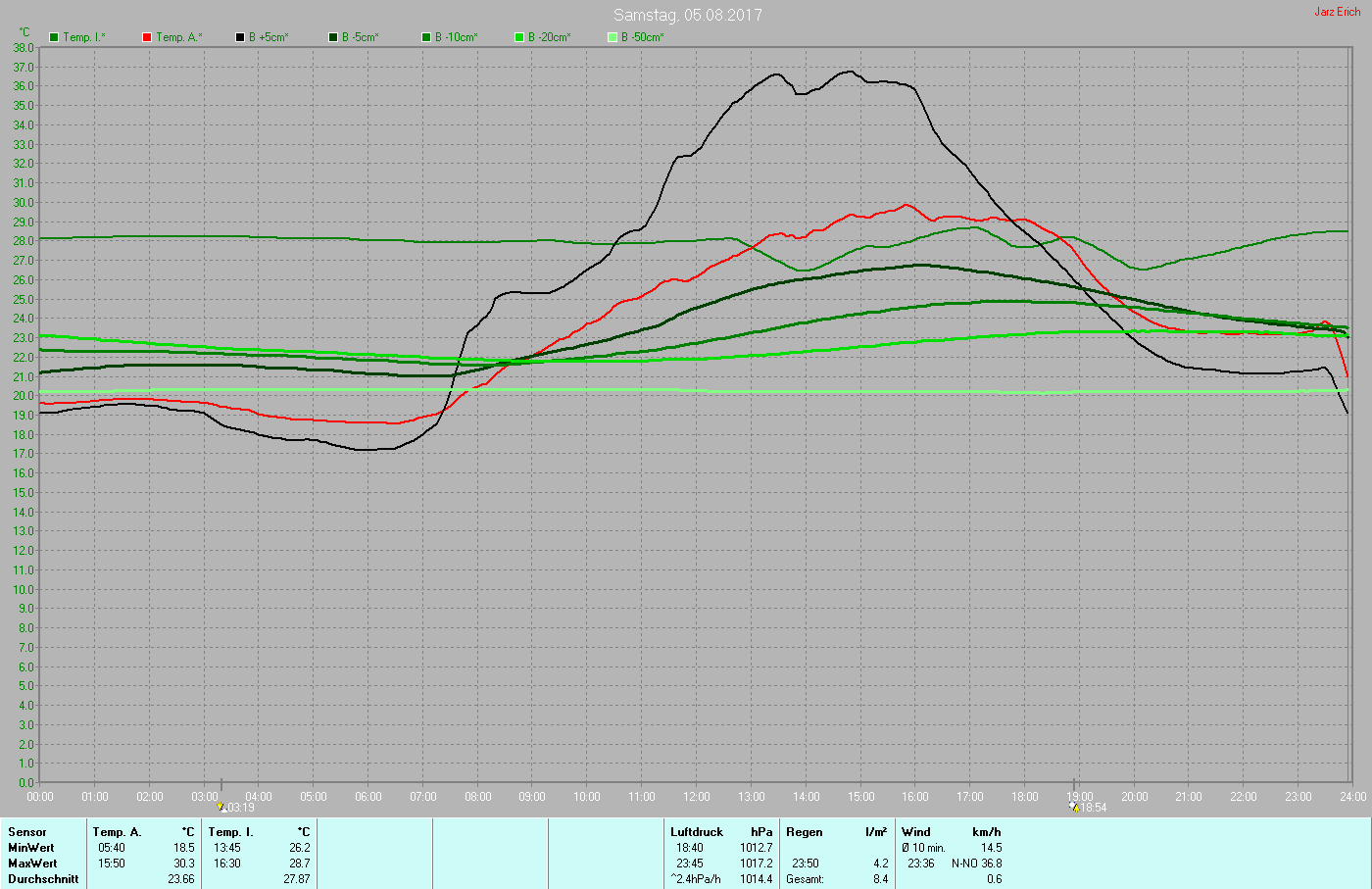Select the Temp. A. average '23.66'
1372x889 pixels.
click(181, 879)
